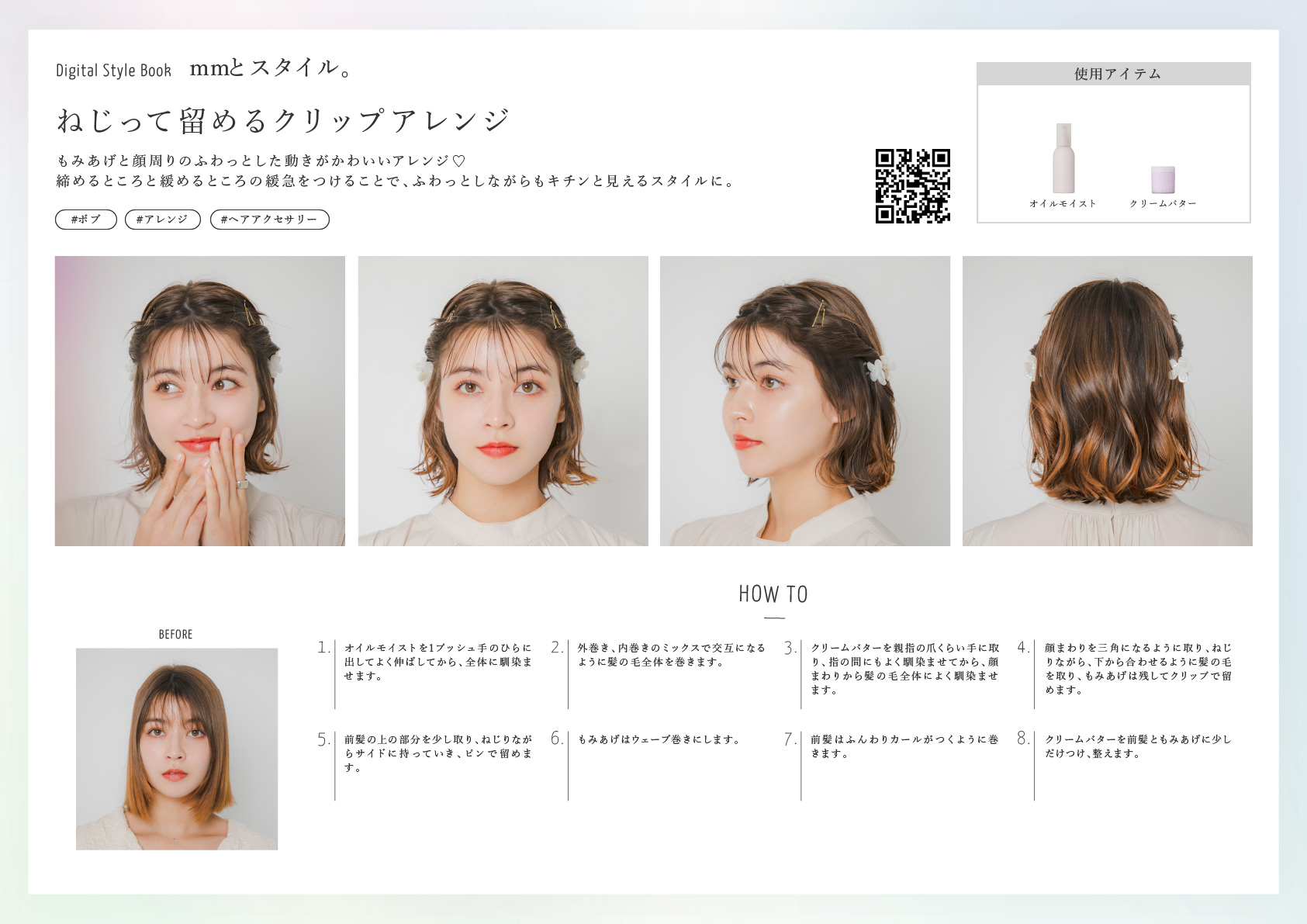This screenshot has width=1307, height=924.
Task: Click the オイルモイスト bottle product image
Action: pos(1063,159)
